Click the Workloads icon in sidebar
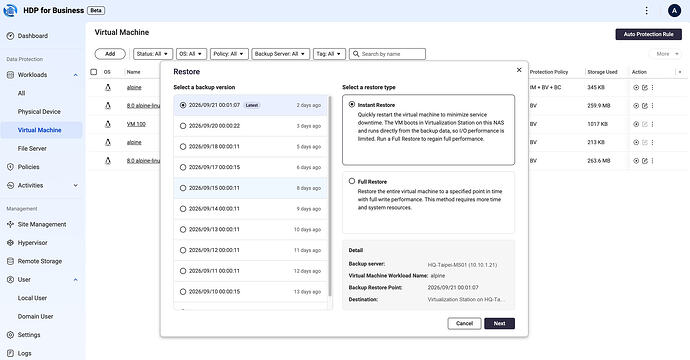The width and height of the screenshot is (690, 360). (x=11, y=75)
